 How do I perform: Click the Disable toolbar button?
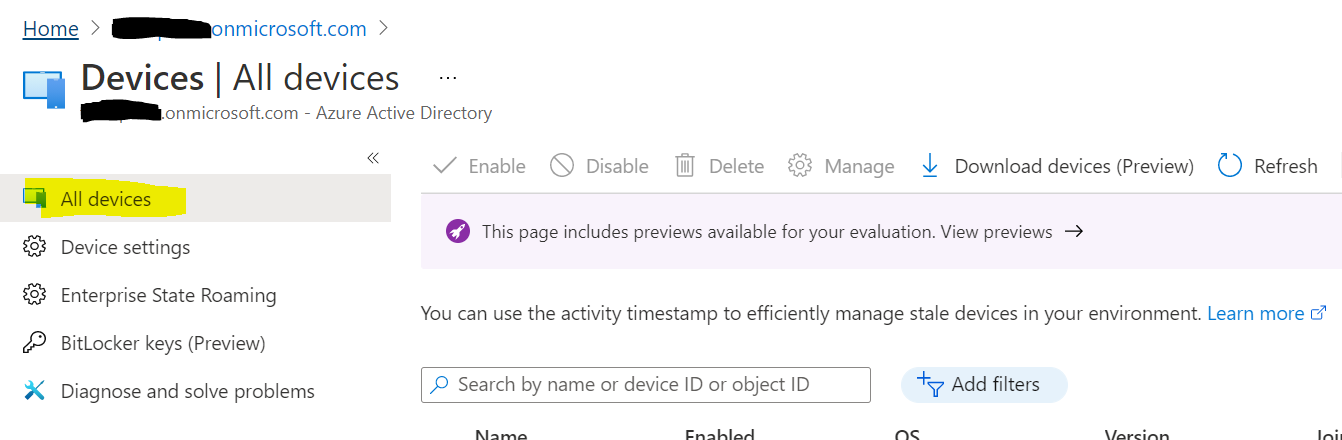(x=599, y=166)
